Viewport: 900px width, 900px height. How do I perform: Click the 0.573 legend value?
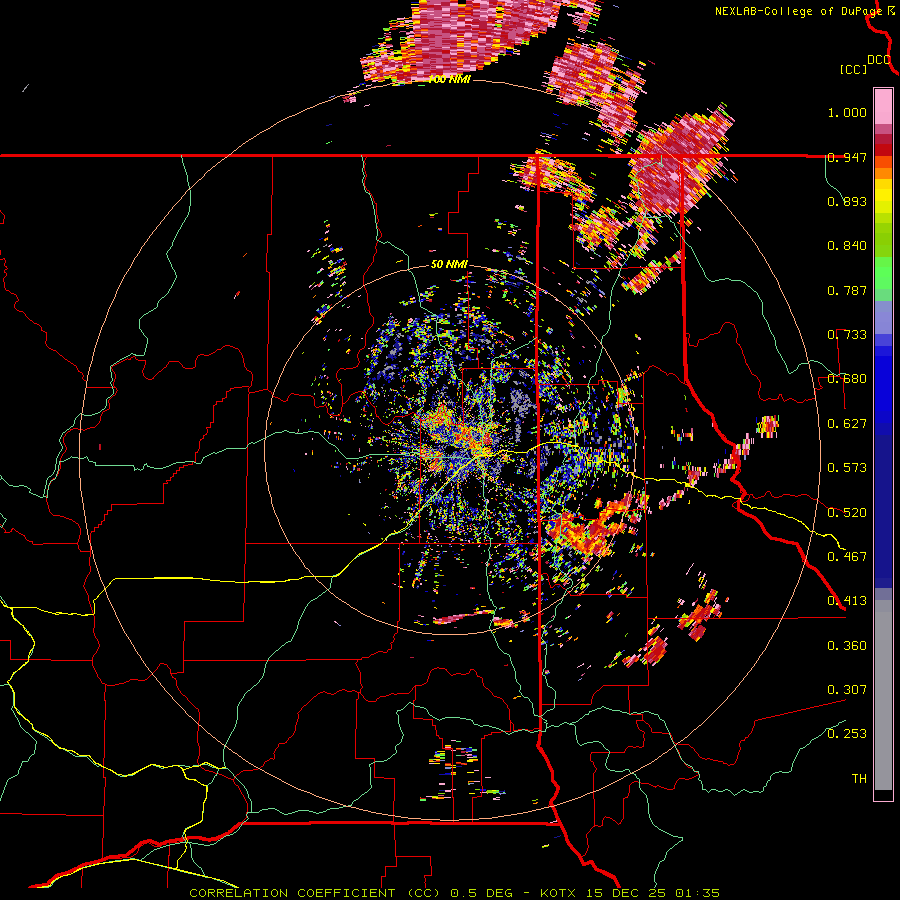tap(847, 468)
